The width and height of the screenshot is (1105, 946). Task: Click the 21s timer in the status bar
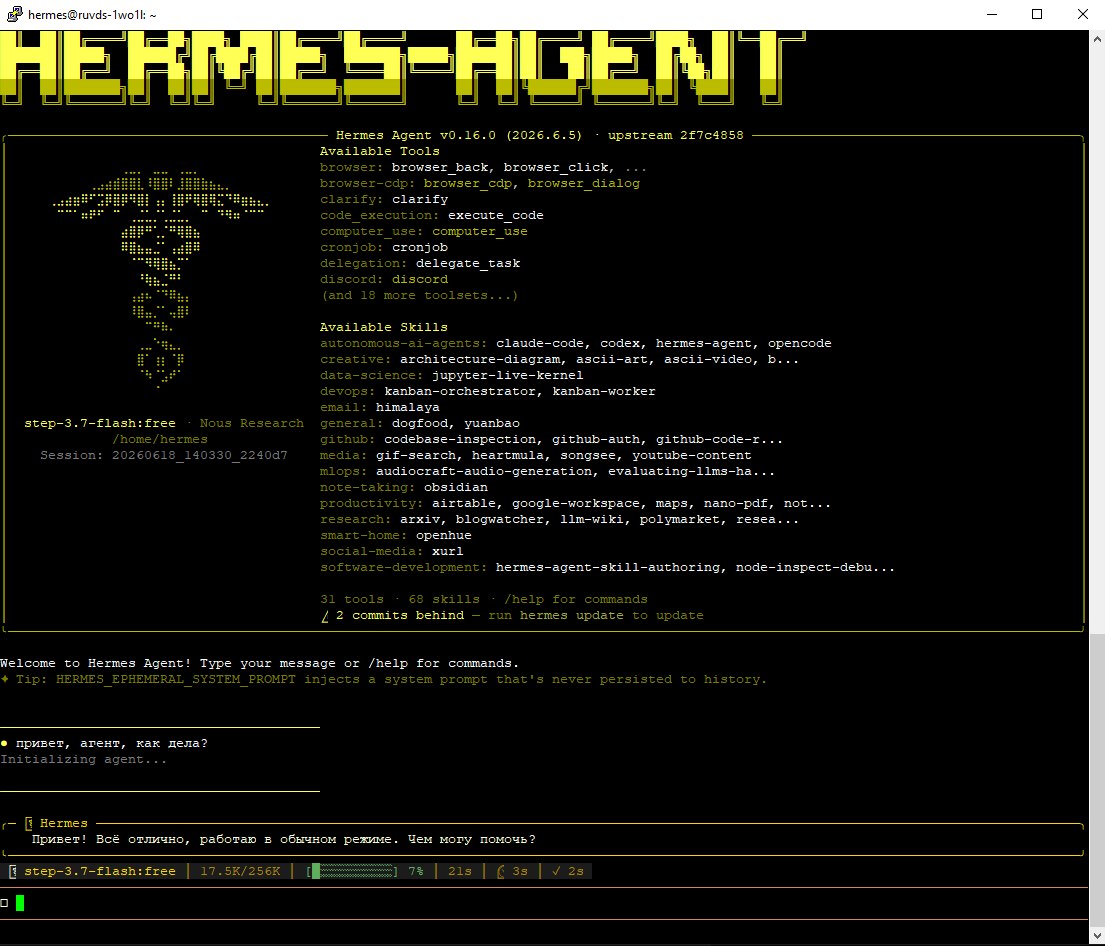(x=460, y=871)
